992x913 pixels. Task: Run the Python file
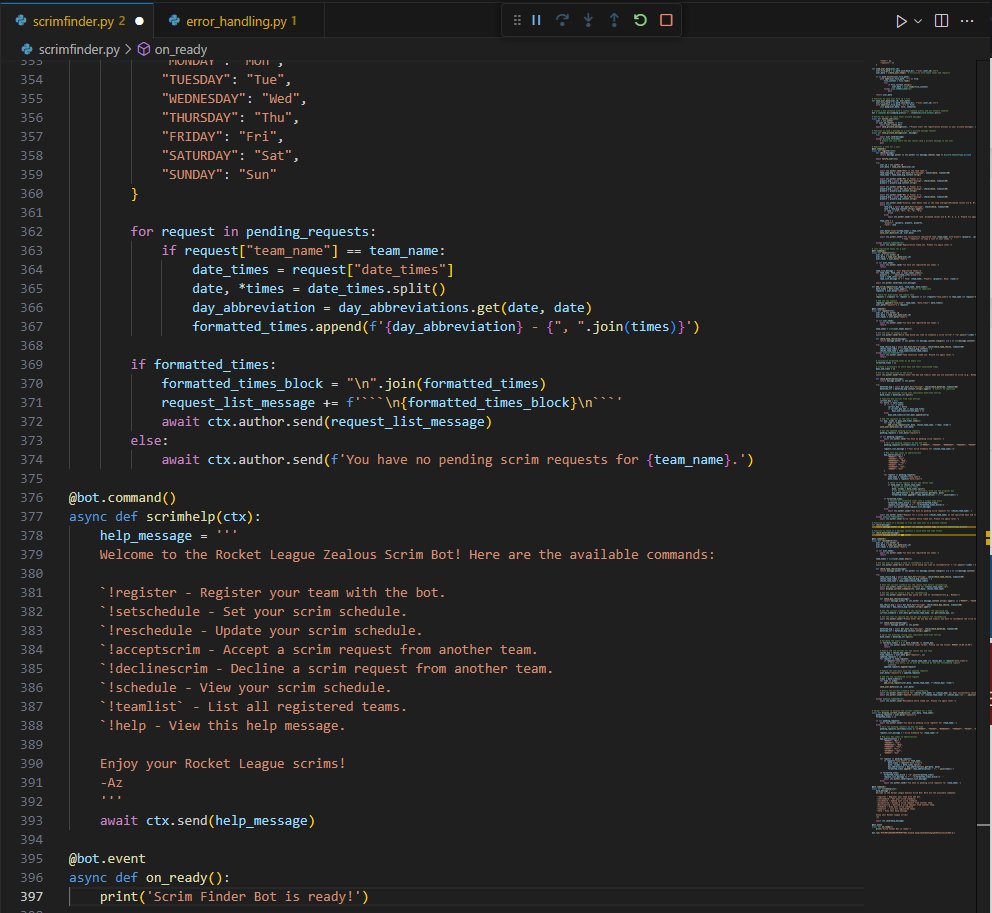(x=901, y=21)
